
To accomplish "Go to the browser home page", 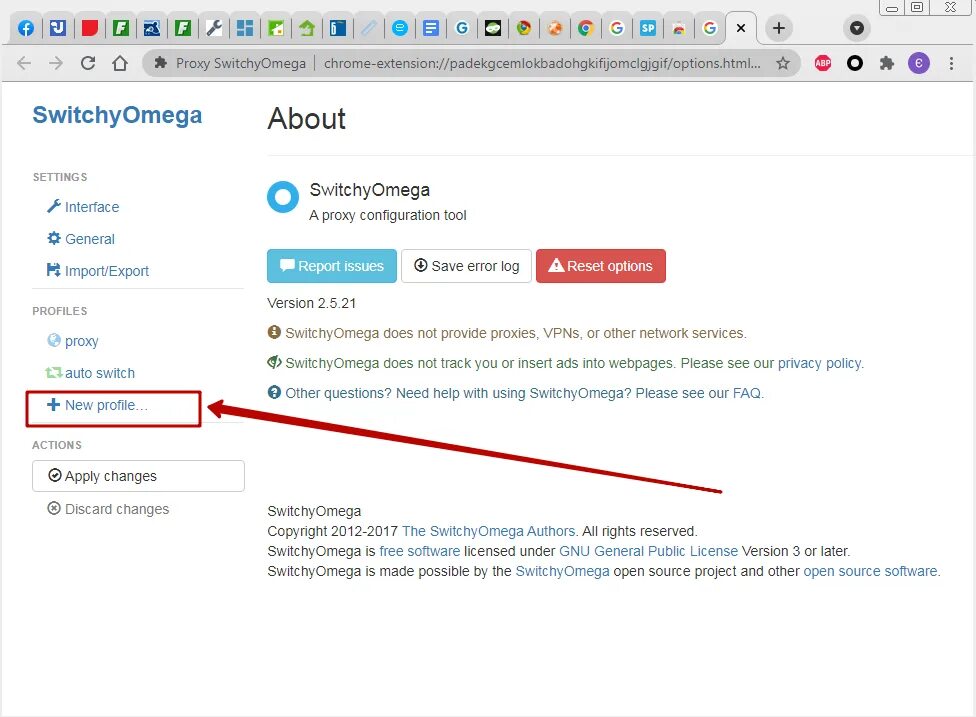I will click(120, 63).
